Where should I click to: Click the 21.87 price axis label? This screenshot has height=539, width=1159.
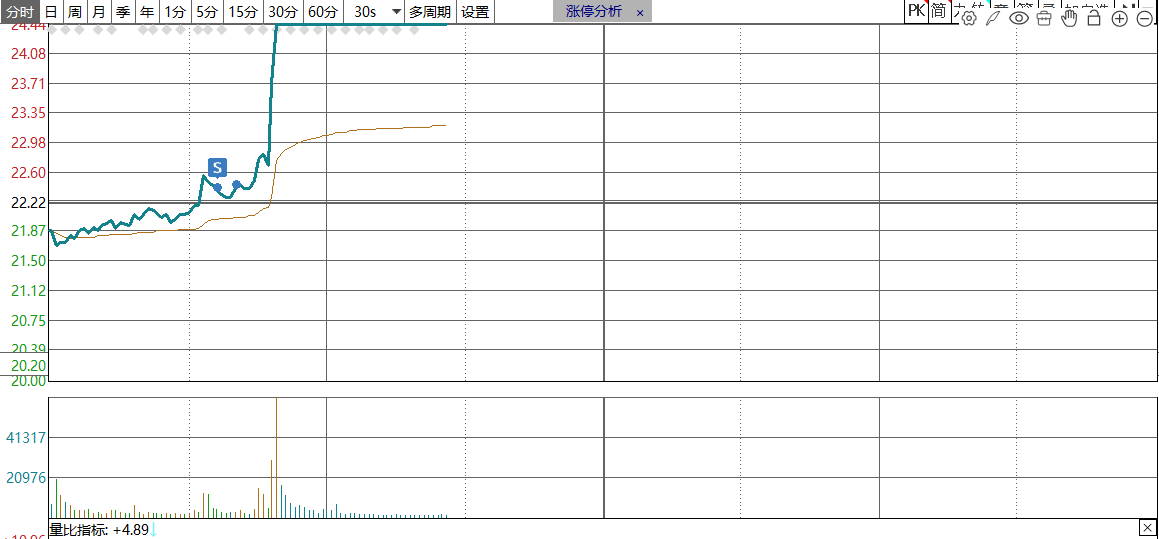pyautogui.click(x=28, y=231)
